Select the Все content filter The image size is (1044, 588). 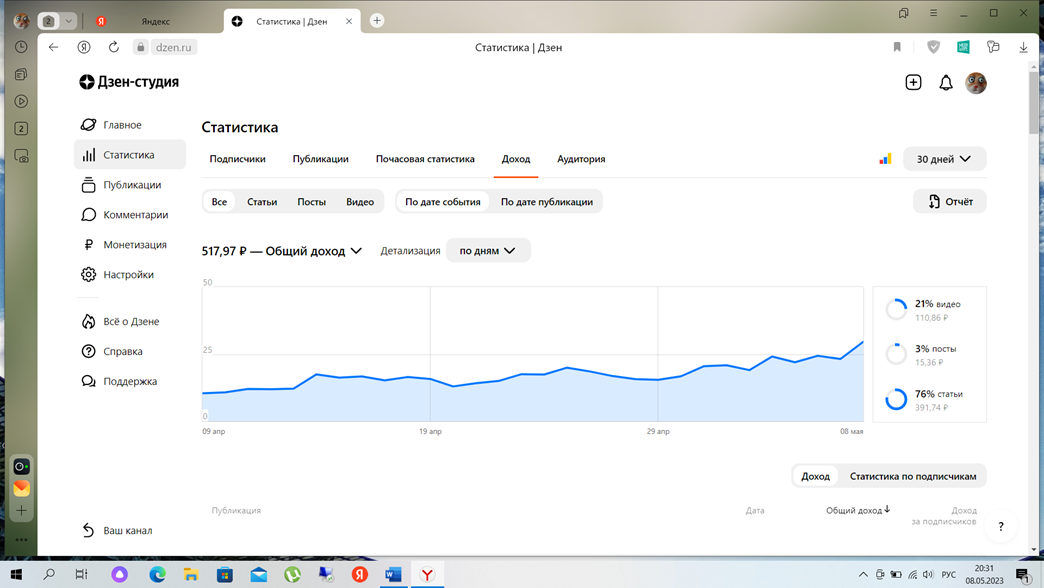[219, 201]
